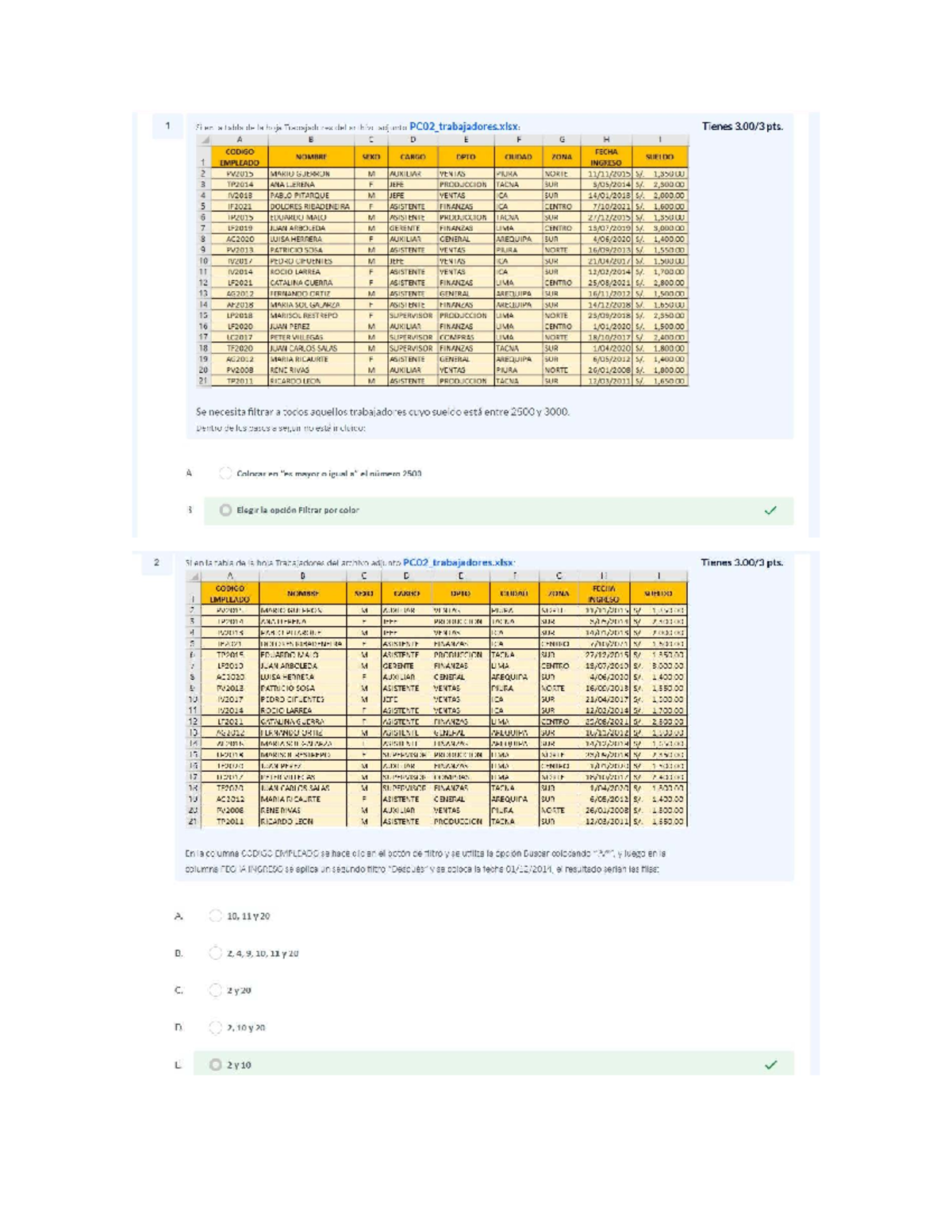Select the '10, 11 y 20' answer radio
The width and height of the screenshot is (952, 1232).
(215, 915)
